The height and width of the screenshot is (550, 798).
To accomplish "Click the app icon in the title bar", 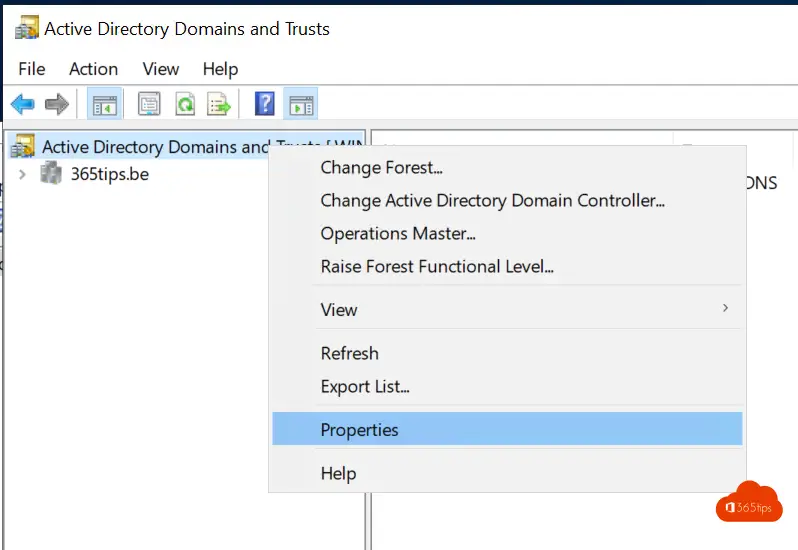I will [26, 27].
